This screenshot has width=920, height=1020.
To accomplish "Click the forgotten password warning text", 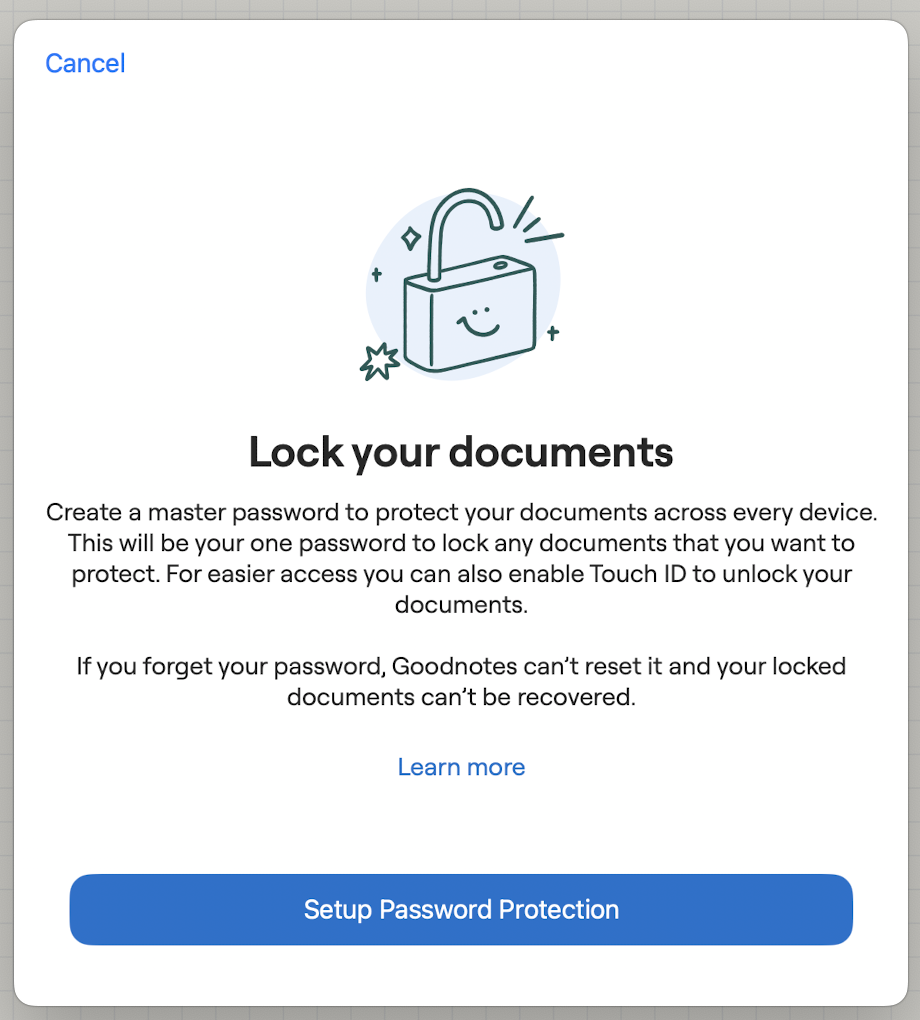I will (x=461, y=681).
